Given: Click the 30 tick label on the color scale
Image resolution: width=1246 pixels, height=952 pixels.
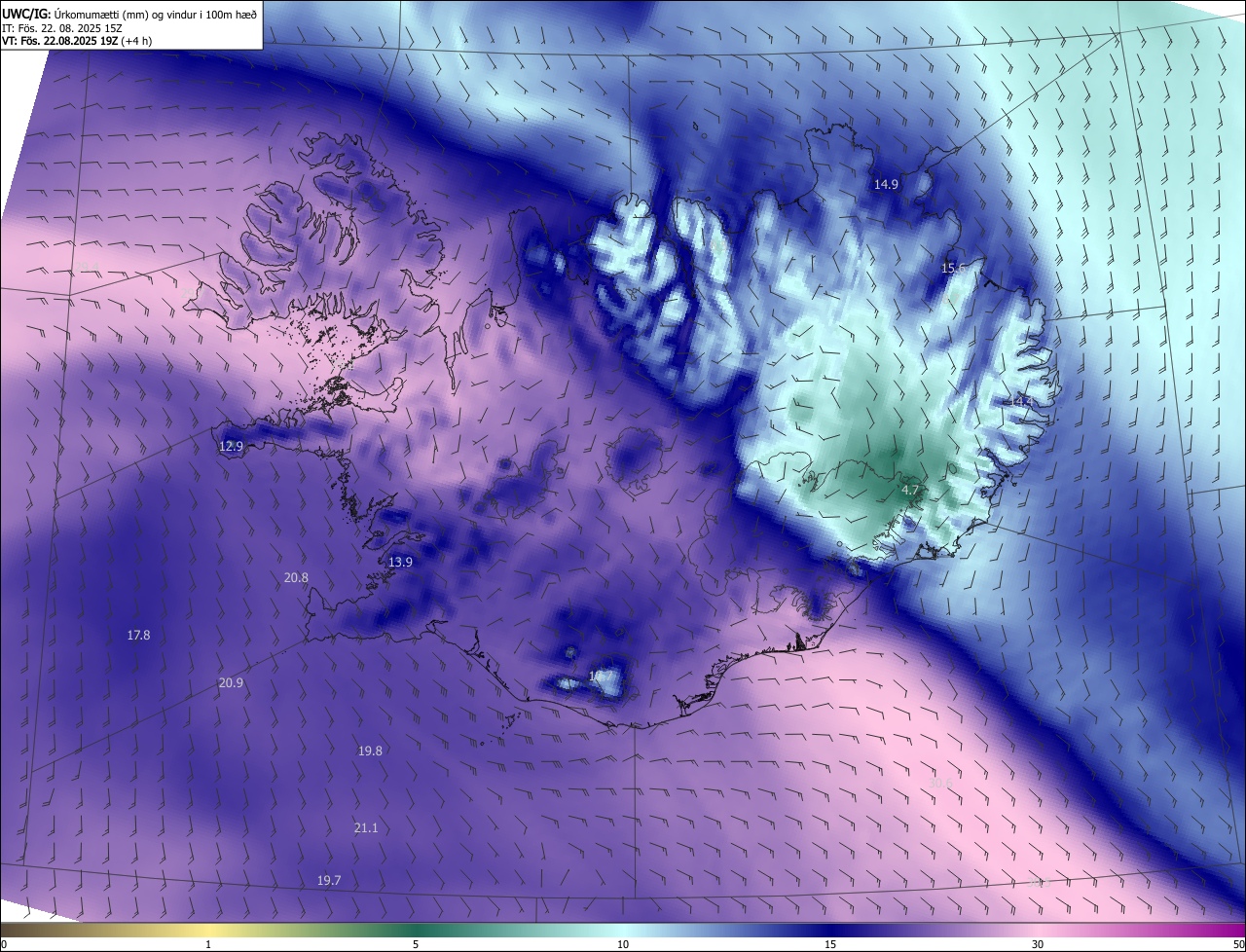Looking at the screenshot, I should tap(1038, 944).
